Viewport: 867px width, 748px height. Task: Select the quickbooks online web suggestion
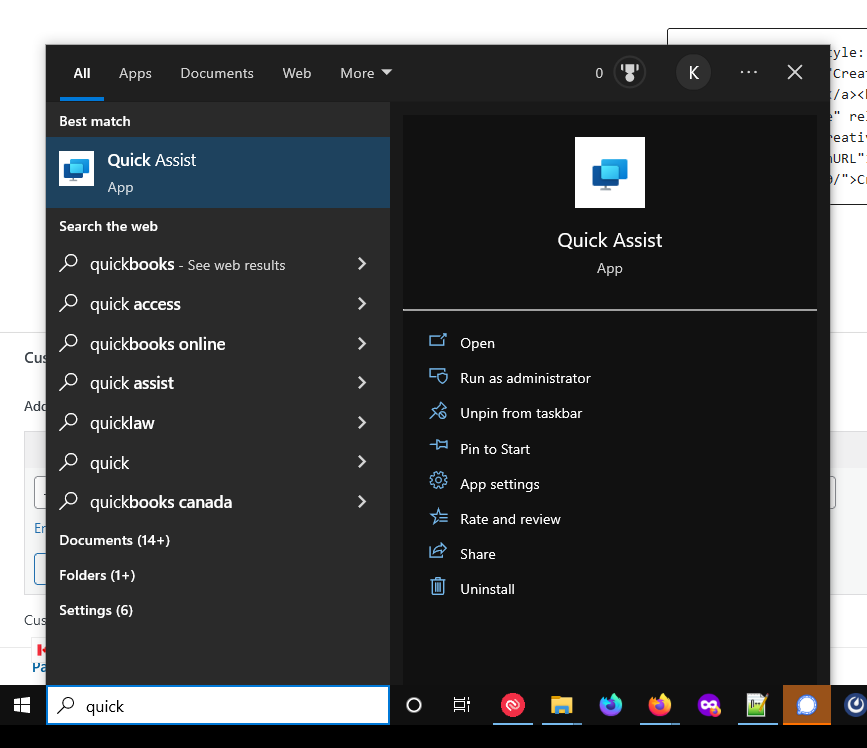pyautogui.click(x=218, y=344)
